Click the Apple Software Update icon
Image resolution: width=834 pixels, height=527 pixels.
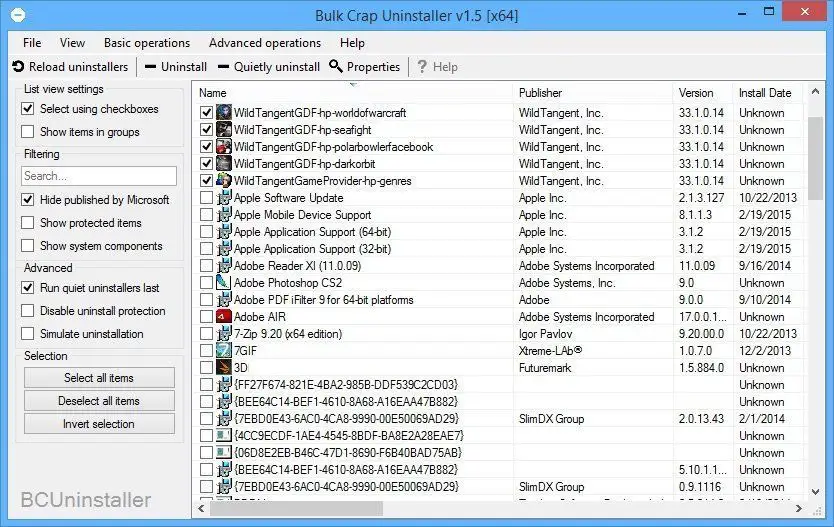point(224,197)
